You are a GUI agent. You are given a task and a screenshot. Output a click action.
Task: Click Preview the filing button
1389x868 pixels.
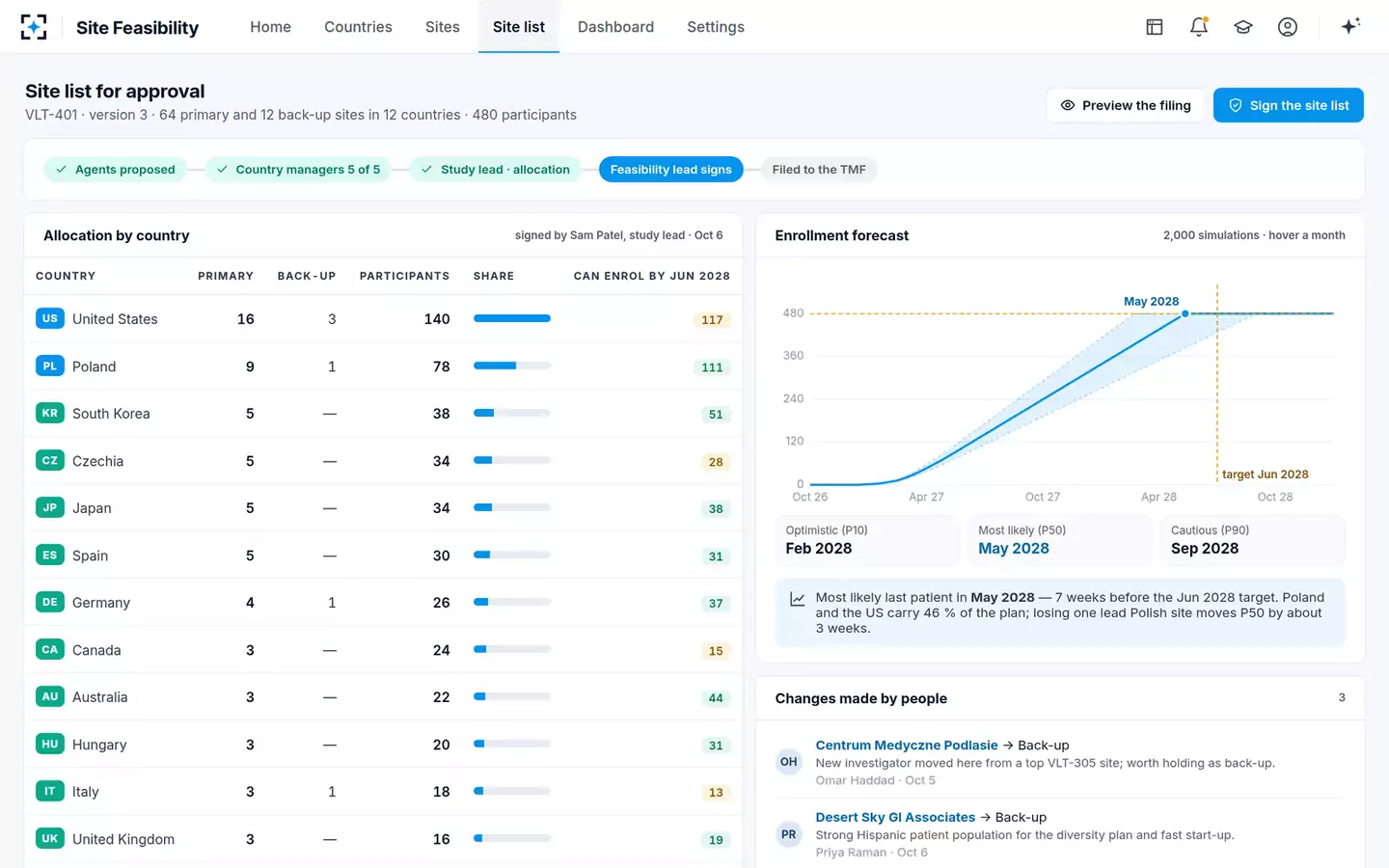[x=1126, y=105]
